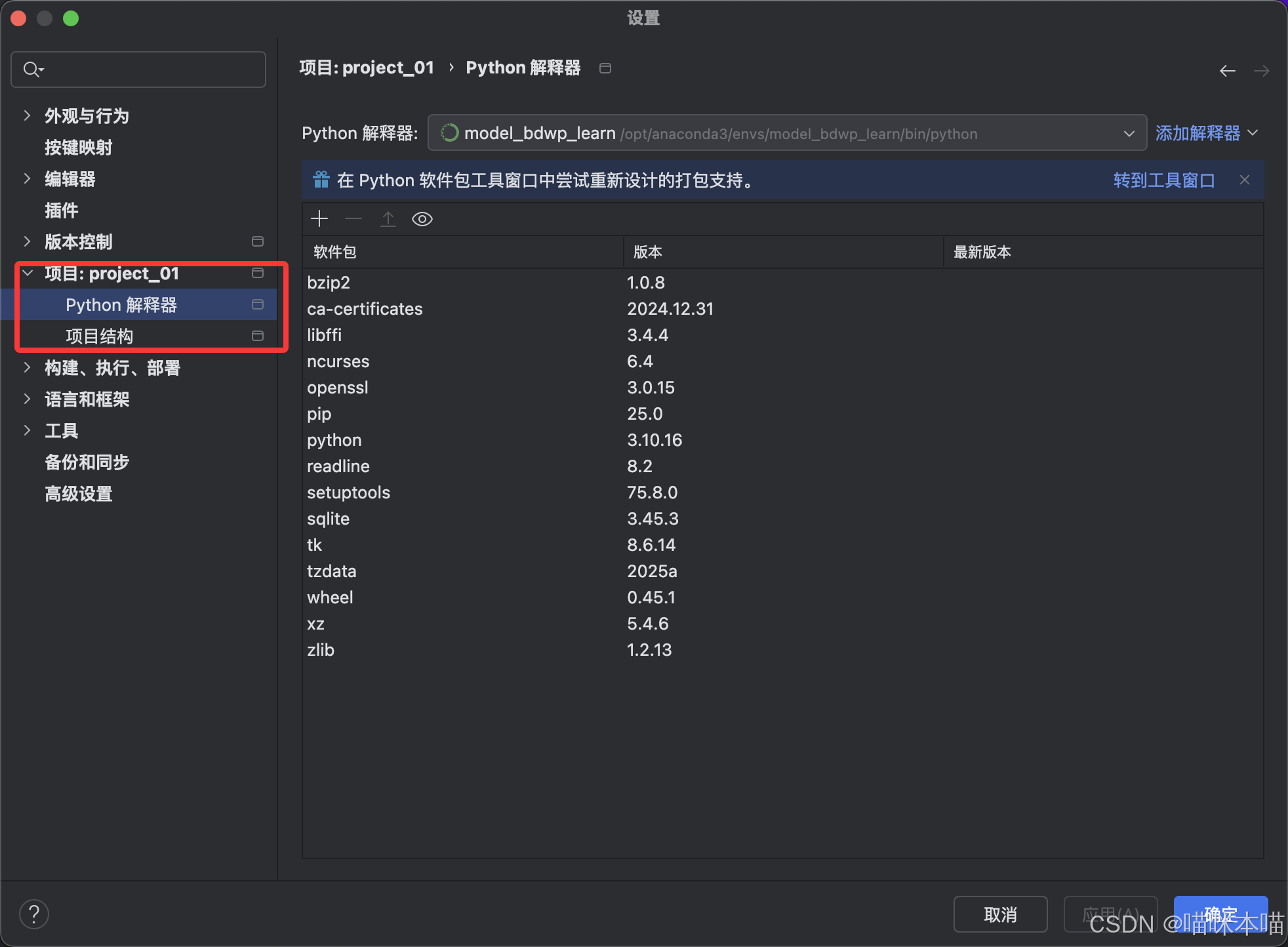Install a new package with the plus icon
1288x947 pixels.
(x=319, y=218)
